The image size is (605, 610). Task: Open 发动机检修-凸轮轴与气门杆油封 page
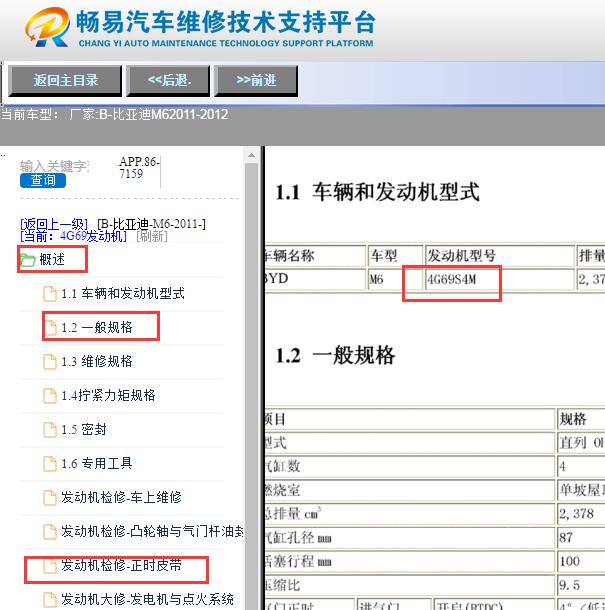(152, 531)
